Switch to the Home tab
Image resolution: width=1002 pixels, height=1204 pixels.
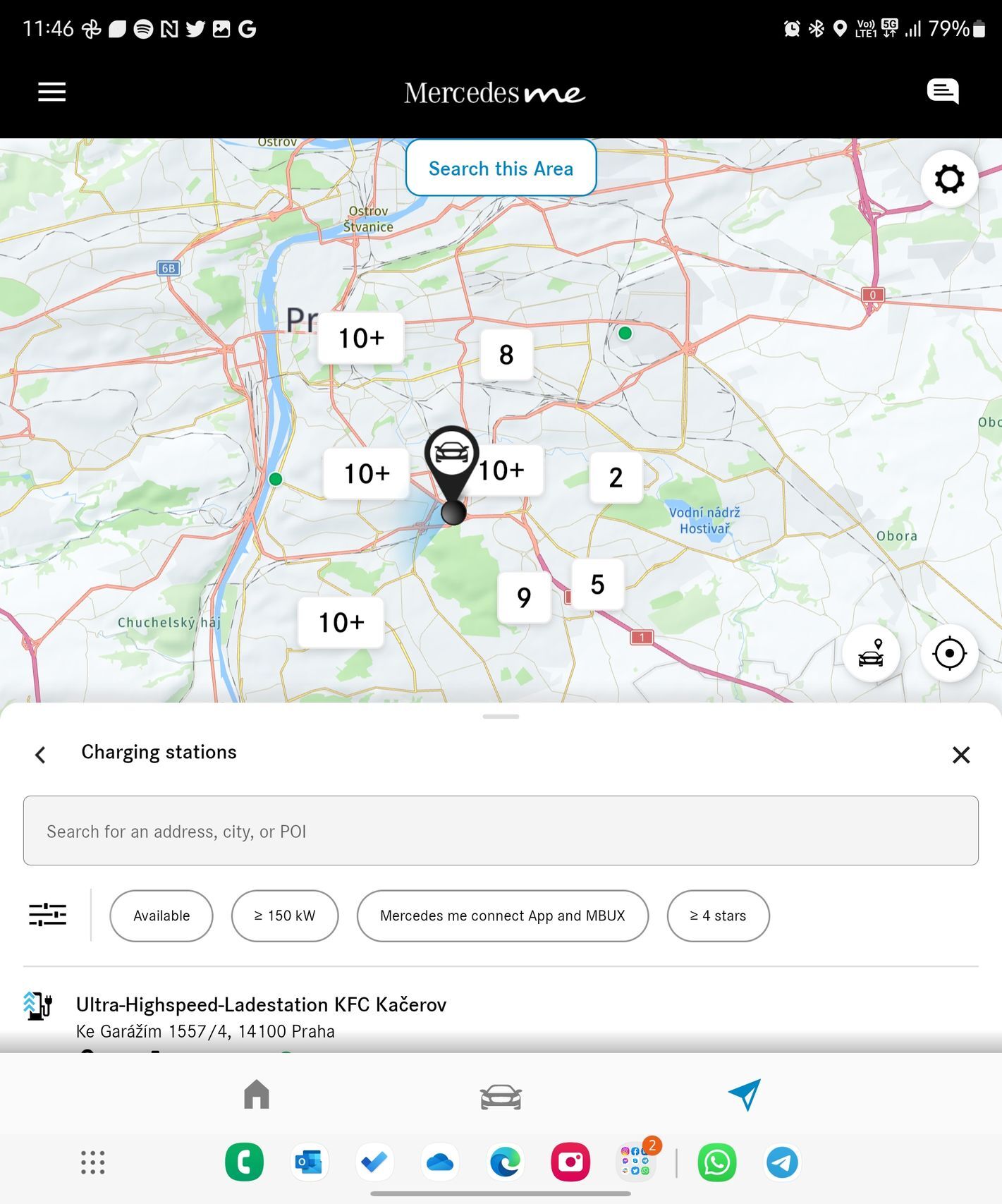pyautogui.click(x=257, y=1095)
